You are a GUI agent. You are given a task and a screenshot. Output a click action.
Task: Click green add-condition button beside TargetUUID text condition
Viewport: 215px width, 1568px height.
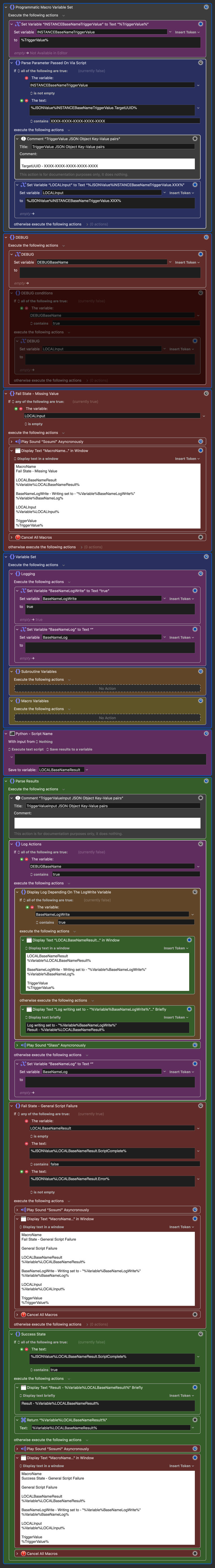pos(21,101)
